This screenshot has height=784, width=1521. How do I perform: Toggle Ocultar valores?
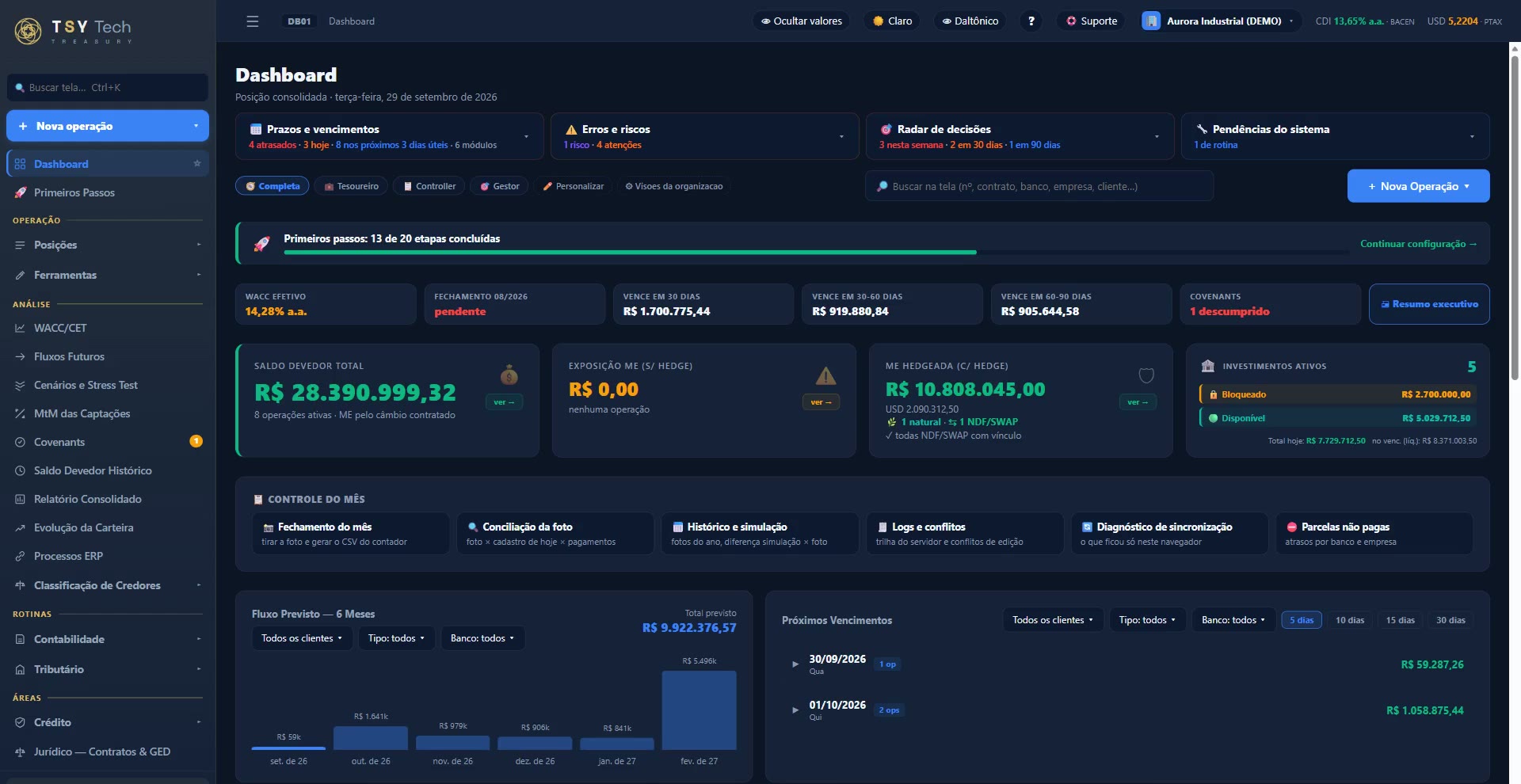tap(801, 21)
